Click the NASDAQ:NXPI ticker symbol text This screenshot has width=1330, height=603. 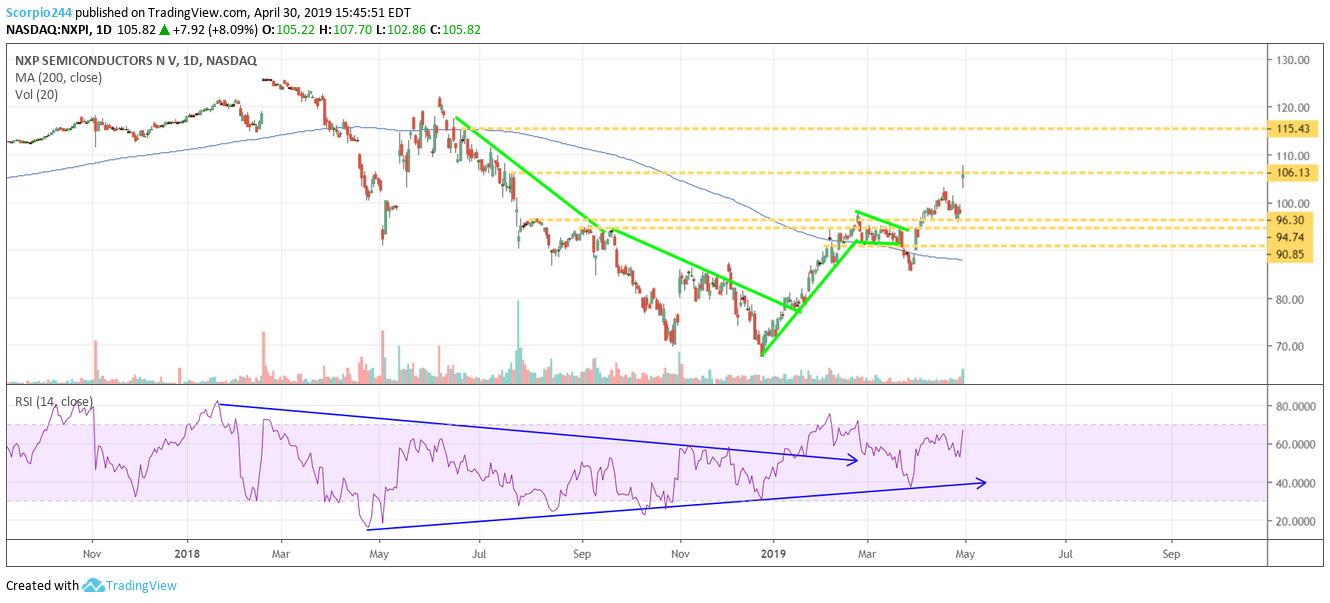click(x=45, y=30)
